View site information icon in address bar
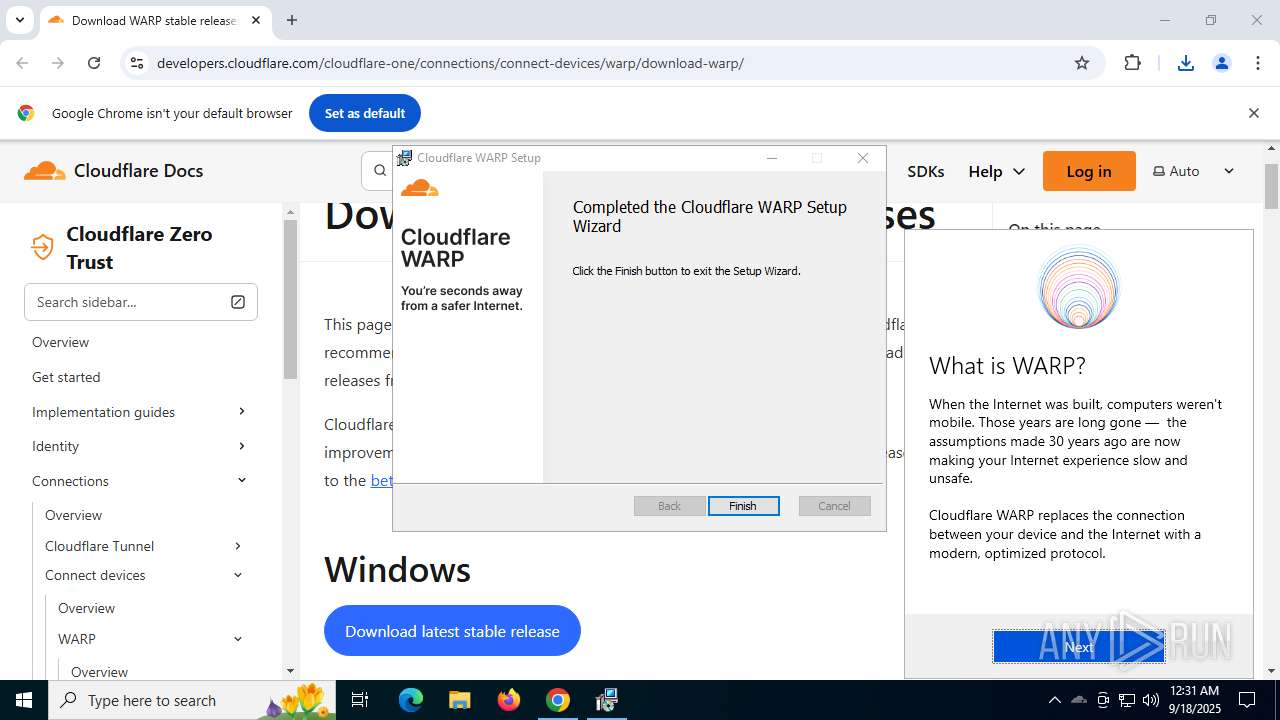 [137, 63]
